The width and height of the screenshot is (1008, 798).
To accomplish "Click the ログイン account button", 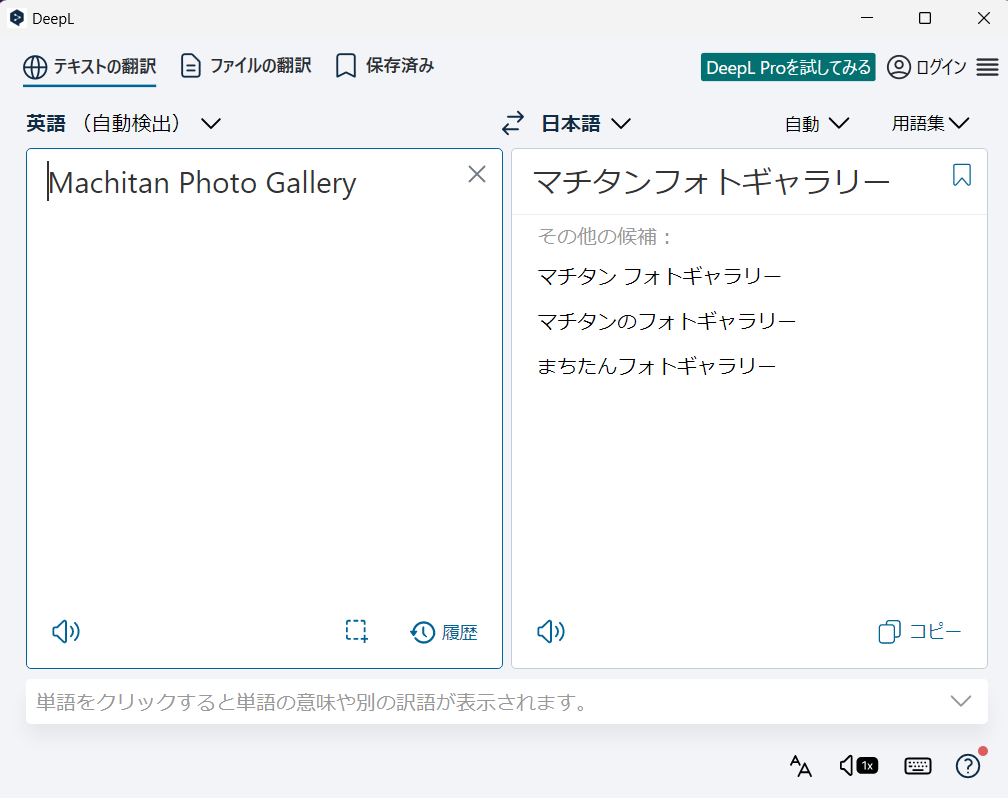I will coord(926,67).
